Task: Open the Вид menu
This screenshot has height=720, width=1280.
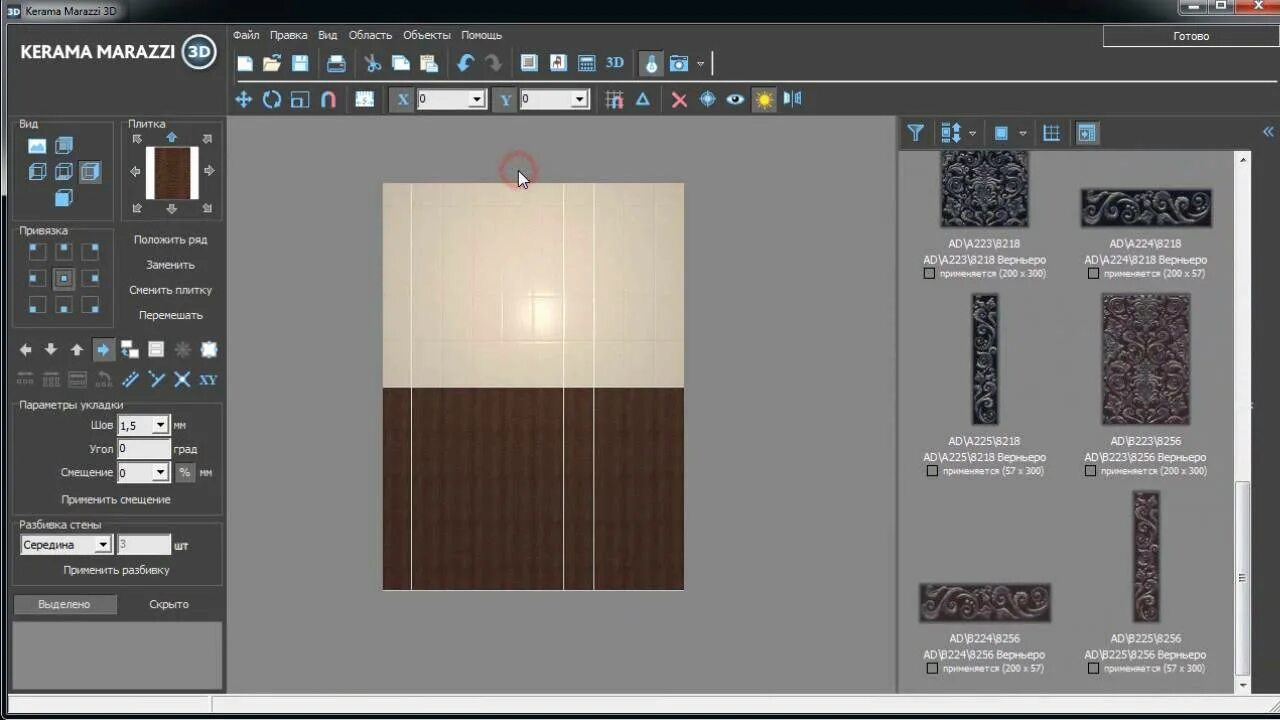Action: click(x=328, y=35)
